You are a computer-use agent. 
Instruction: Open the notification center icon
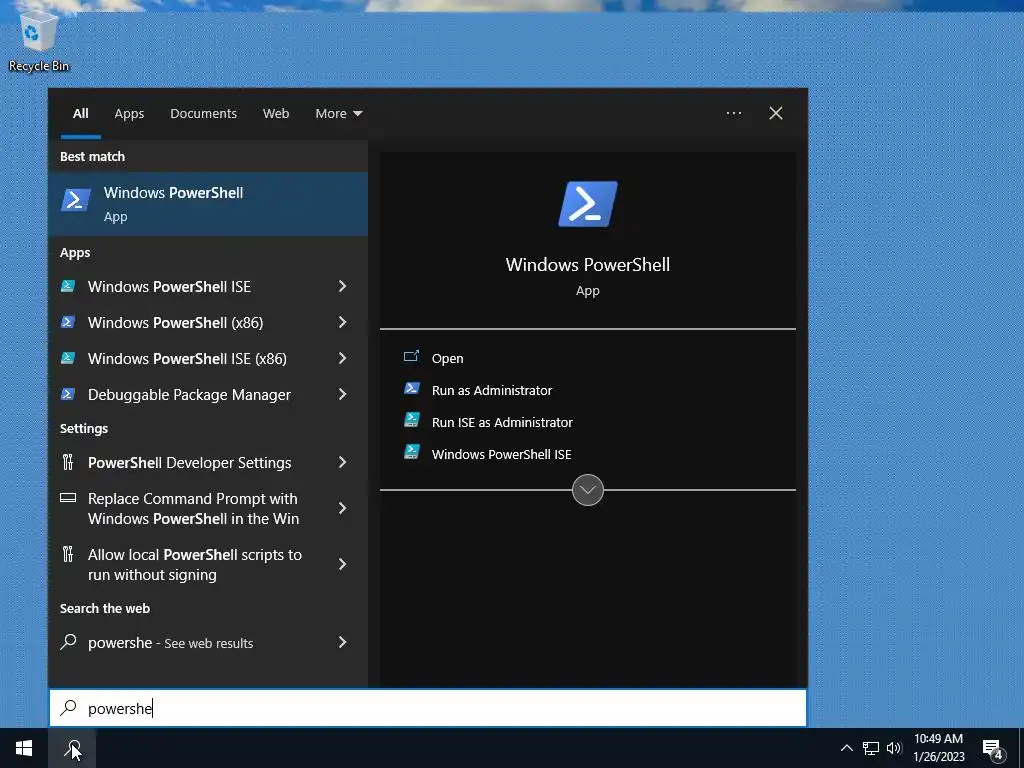tap(993, 749)
